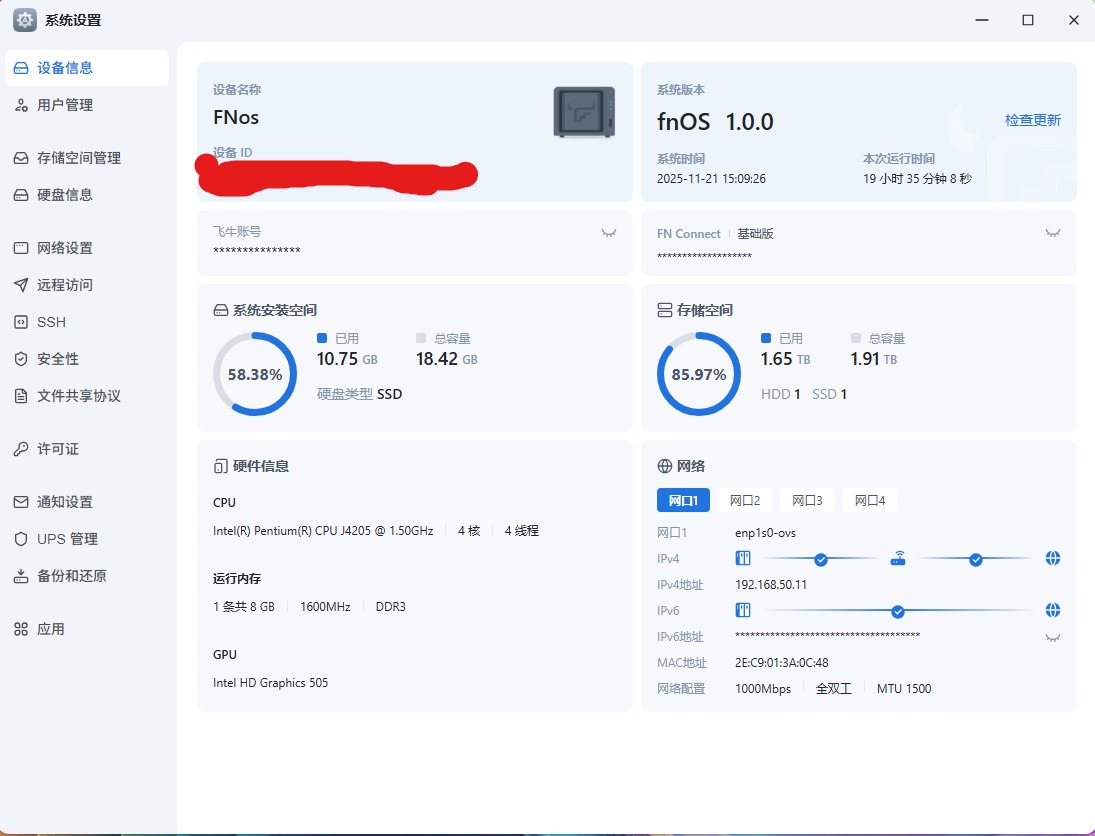Viewport: 1095px width, 836px height.
Task: Click the 网络 globe header icon
Action: click(665, 466)
